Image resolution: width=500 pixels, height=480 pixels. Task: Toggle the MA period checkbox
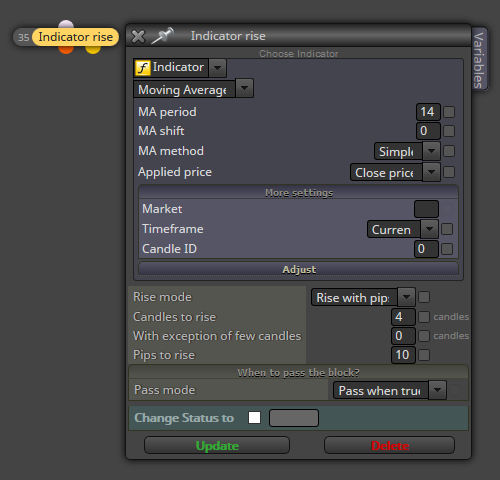click(x=449, y=112)
